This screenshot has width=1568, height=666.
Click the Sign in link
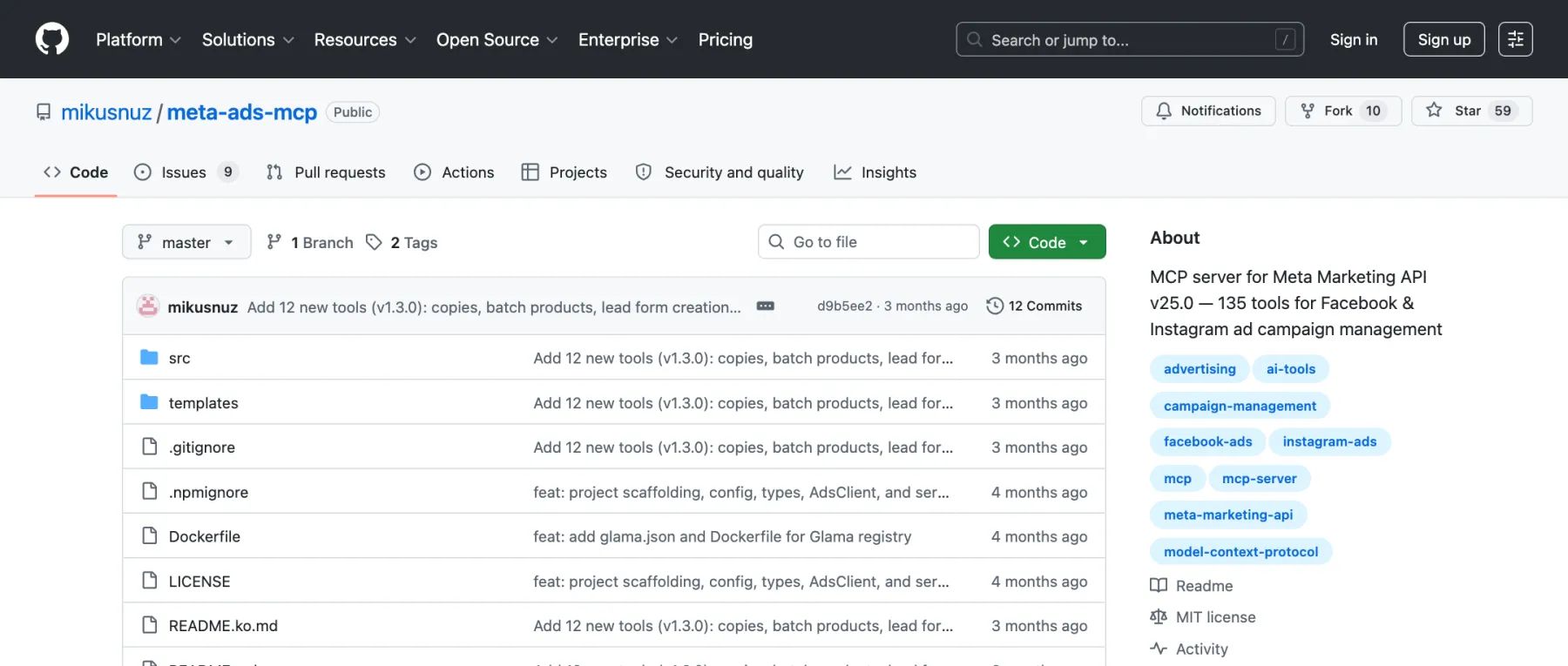click(1354, 40)
